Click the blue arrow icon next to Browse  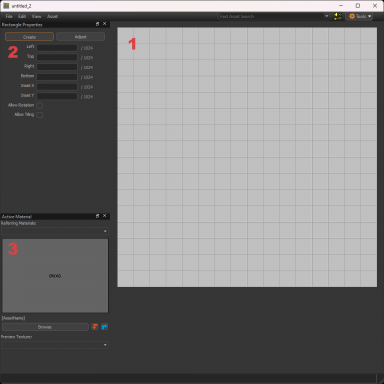click(104, 327)
